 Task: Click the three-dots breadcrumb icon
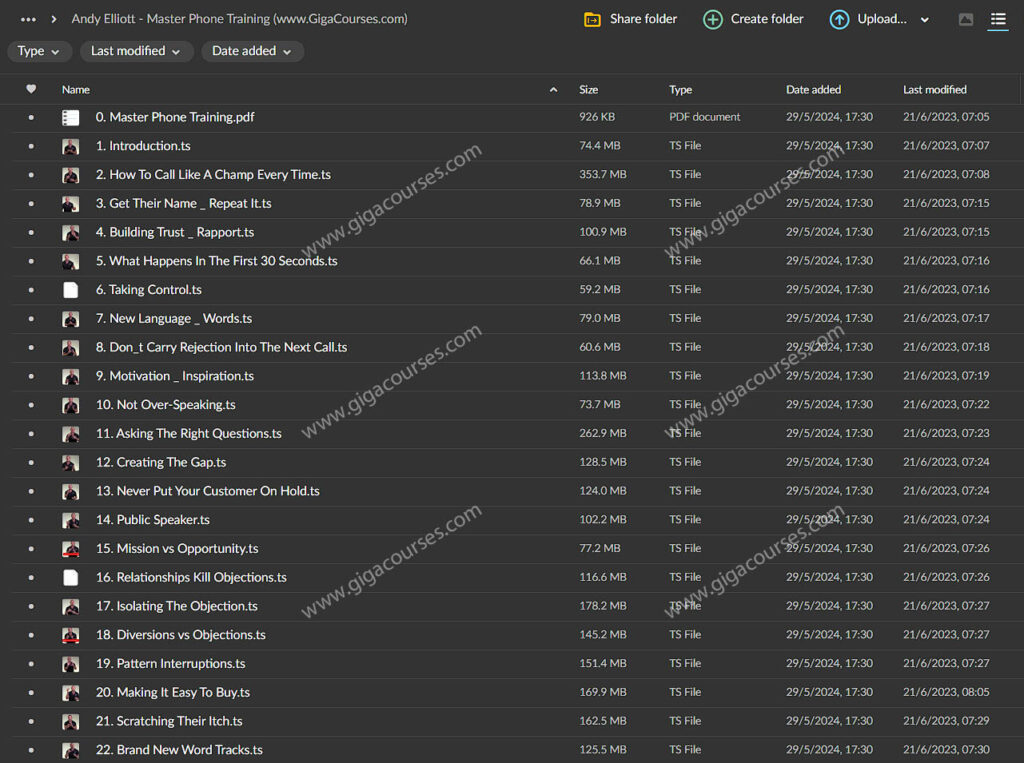(28, 19)
